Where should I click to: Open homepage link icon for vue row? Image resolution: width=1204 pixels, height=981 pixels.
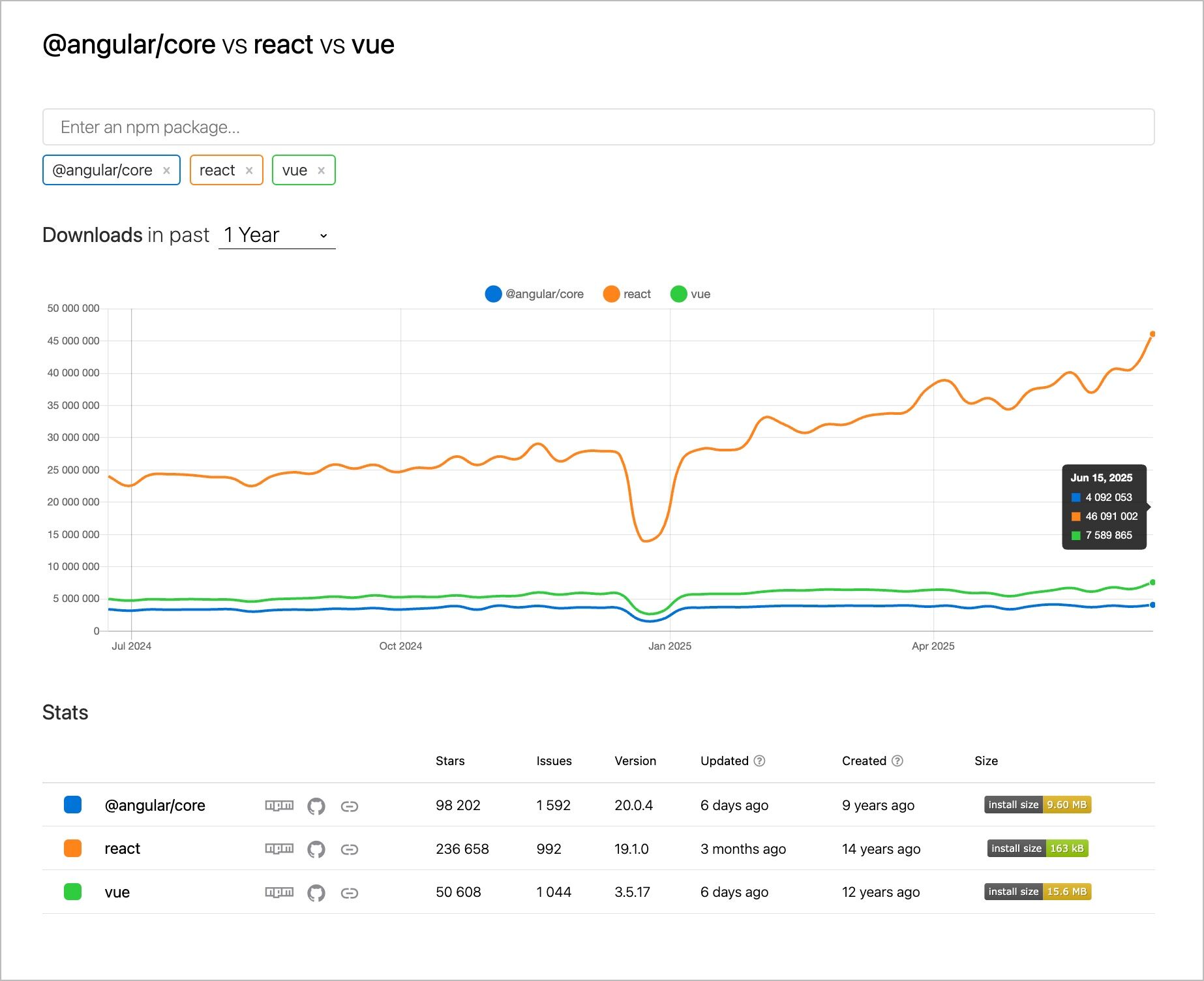click(350, 894)
